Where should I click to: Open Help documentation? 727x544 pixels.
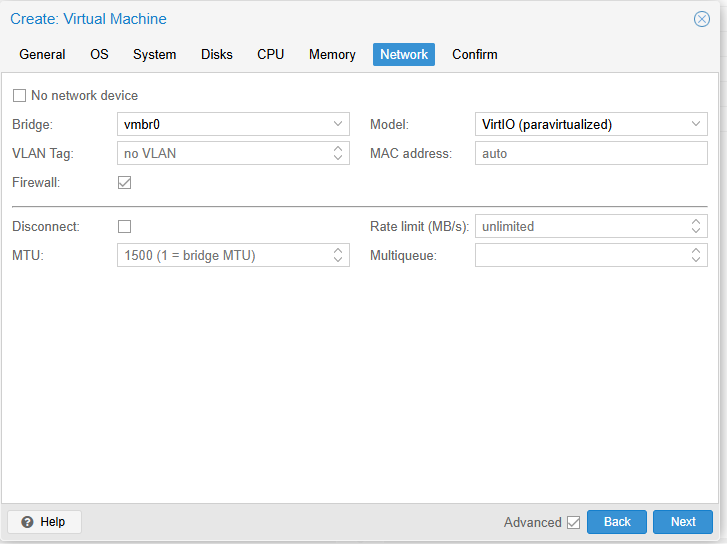click(45, 522)
